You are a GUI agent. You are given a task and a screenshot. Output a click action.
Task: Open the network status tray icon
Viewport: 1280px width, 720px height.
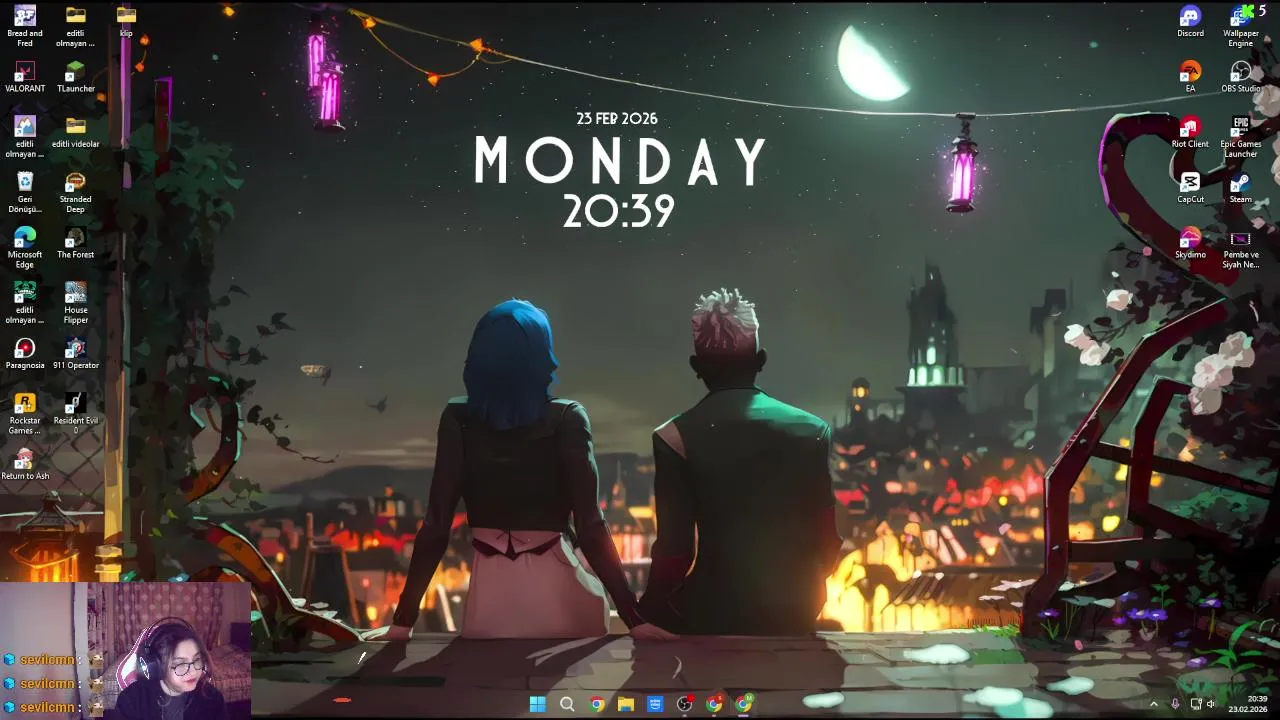pyautogui.click(x=1196, y=704)
